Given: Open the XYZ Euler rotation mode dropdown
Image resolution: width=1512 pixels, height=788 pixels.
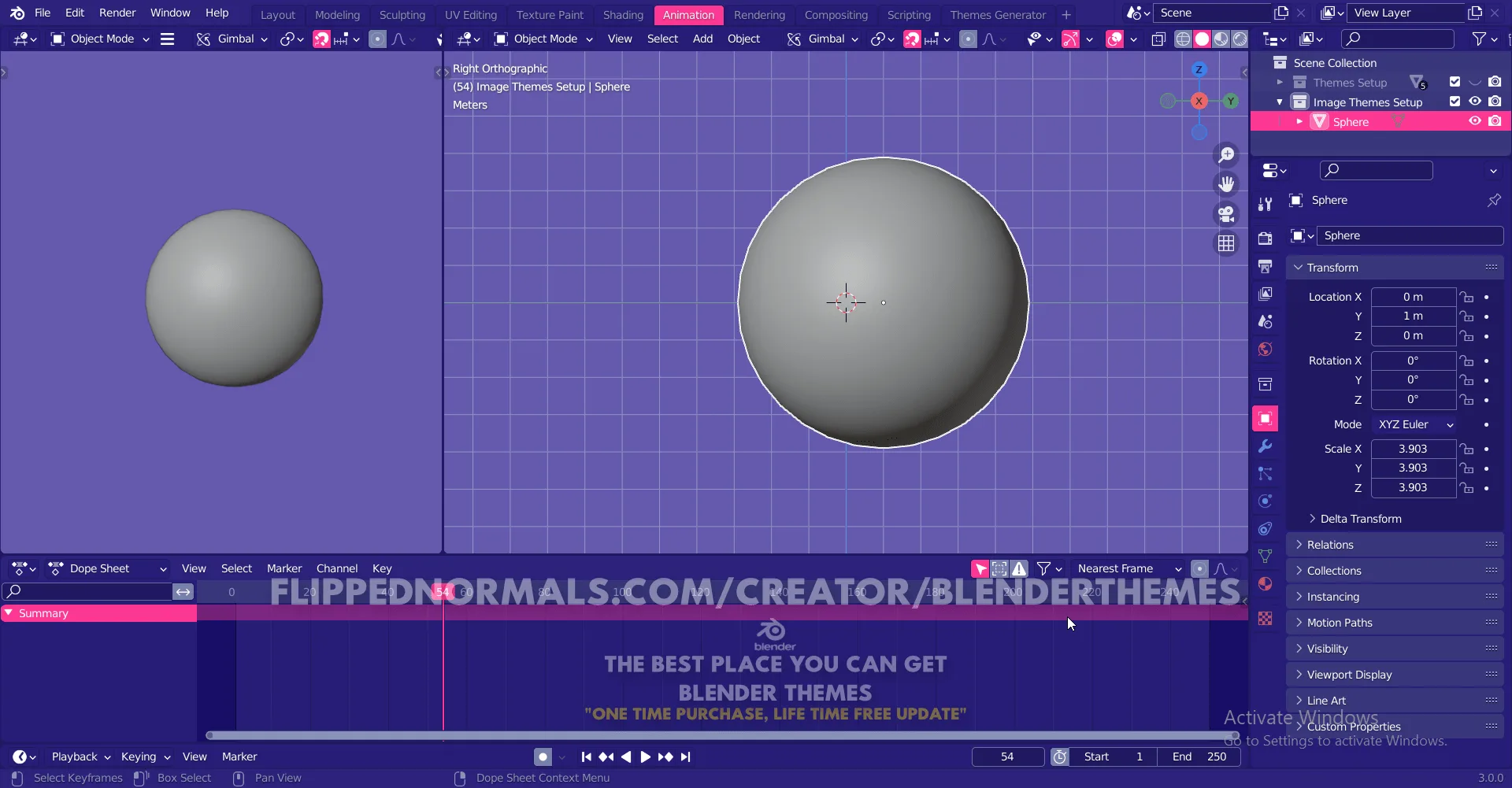Looking at the screenshot, I should click(1414, 424).
